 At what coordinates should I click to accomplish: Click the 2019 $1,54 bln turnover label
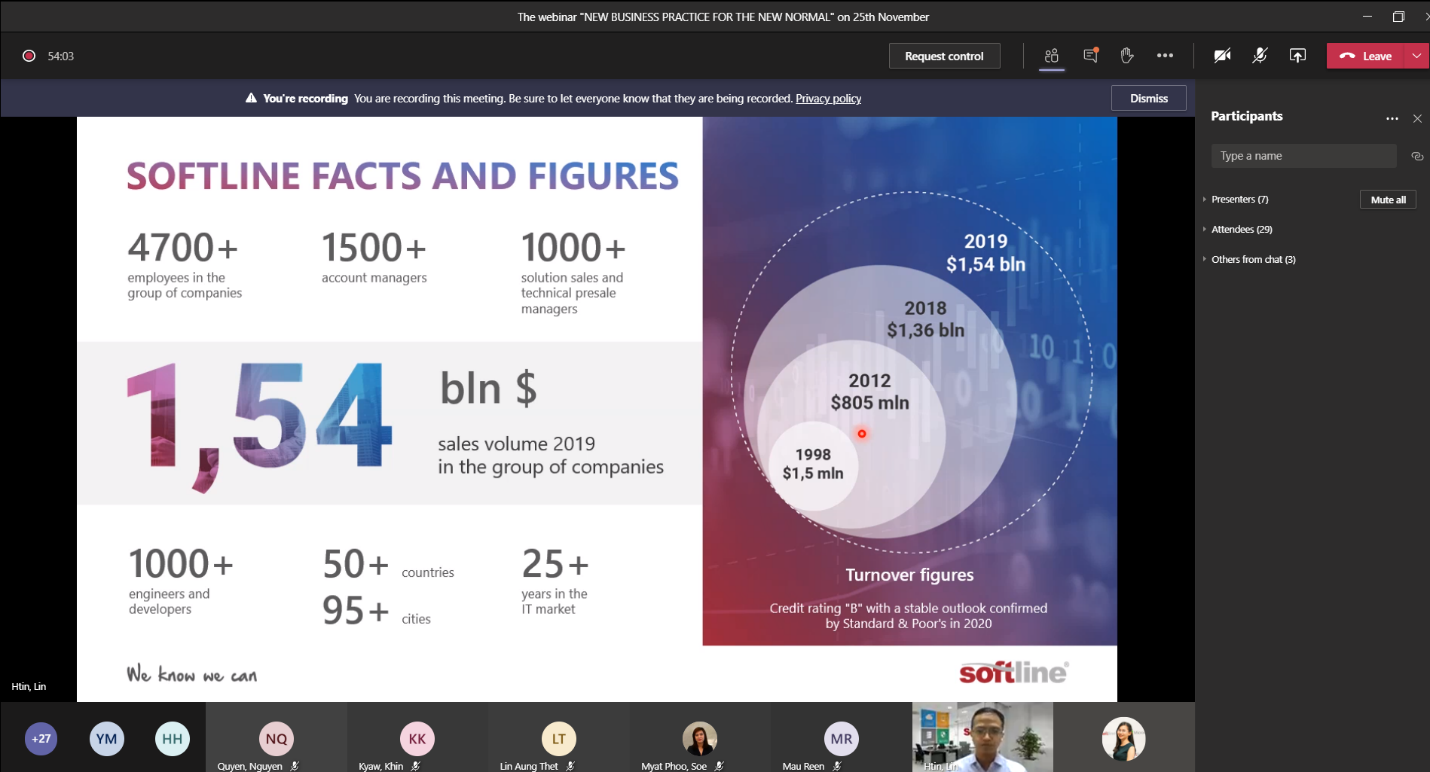[x=986, y=253]
